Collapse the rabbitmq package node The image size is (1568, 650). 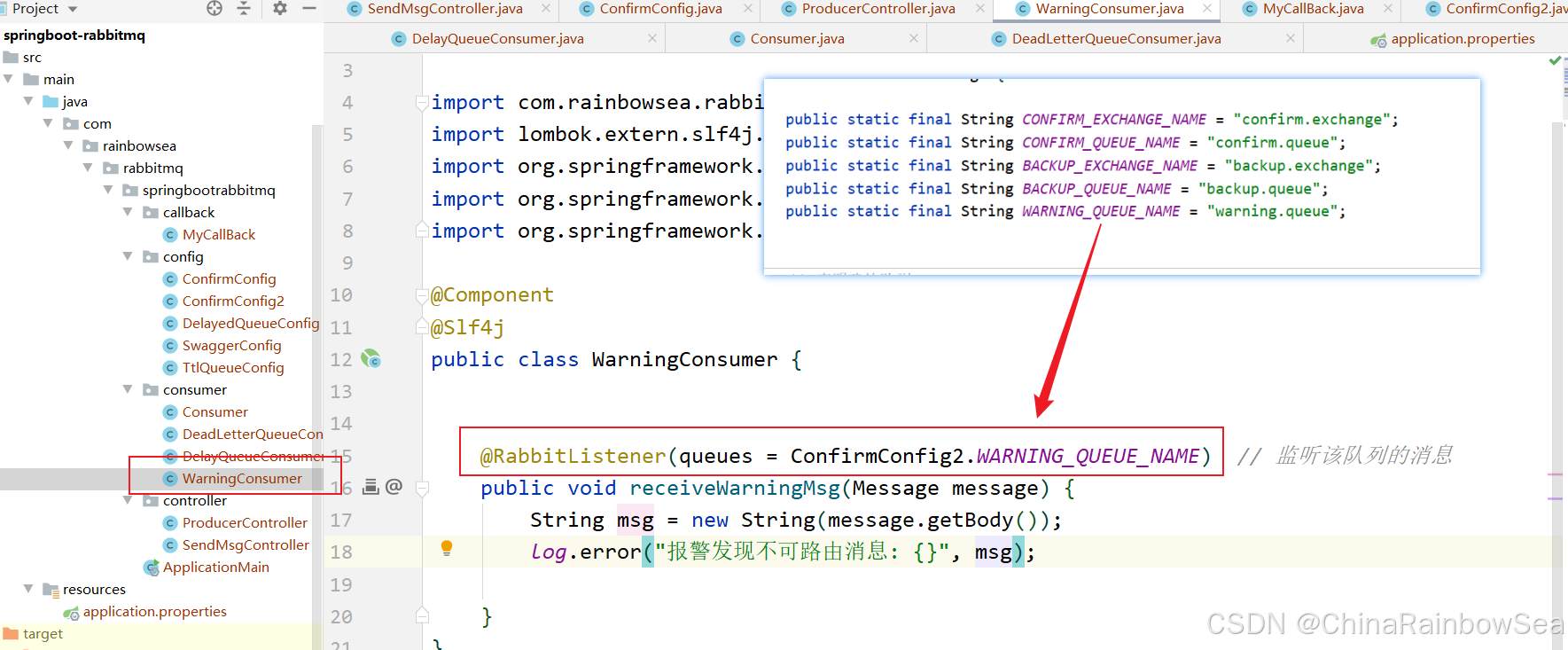[89, 168]
